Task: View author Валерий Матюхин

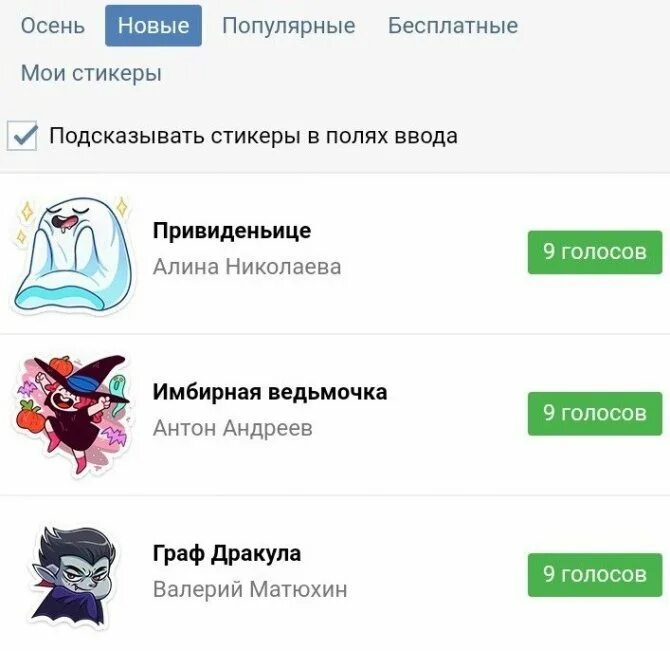Action: (x=250, y=589)
